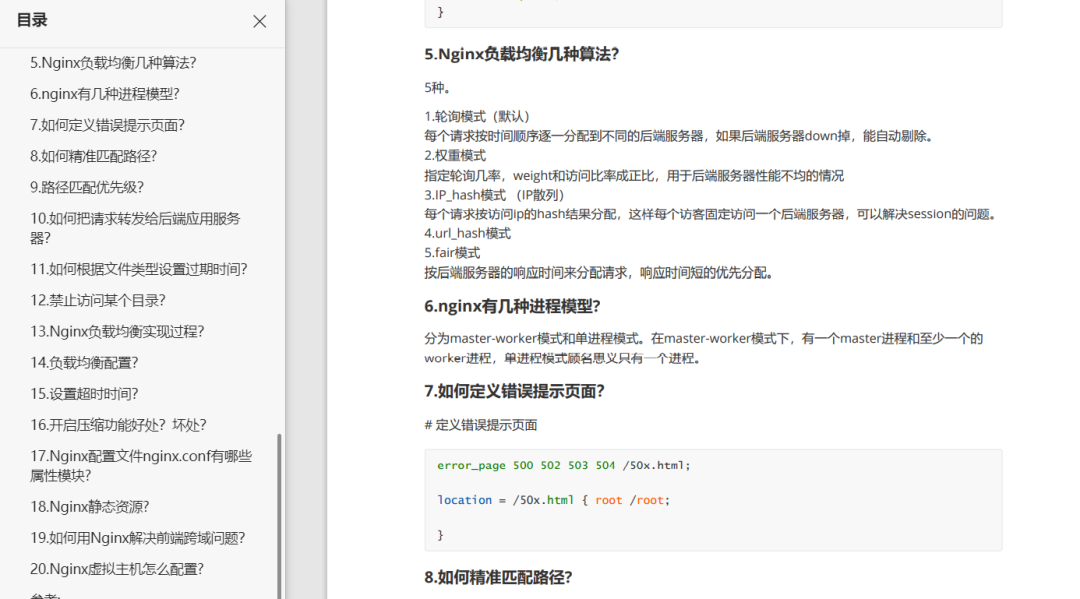The image size is (1080, 599).
Task: Click sentence 指定轮询几率，weight和访问比率成正比
Action: point(634,176)
